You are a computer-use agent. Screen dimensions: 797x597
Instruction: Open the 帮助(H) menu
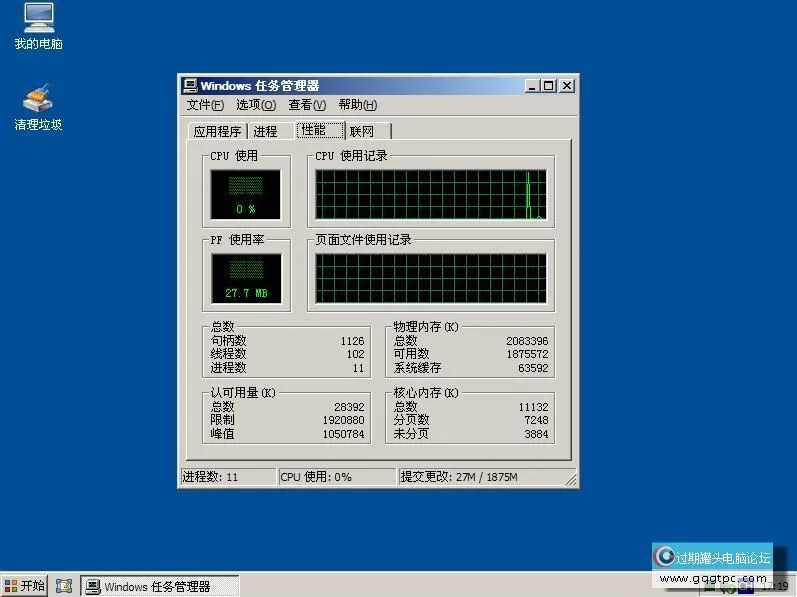(357, 105)
